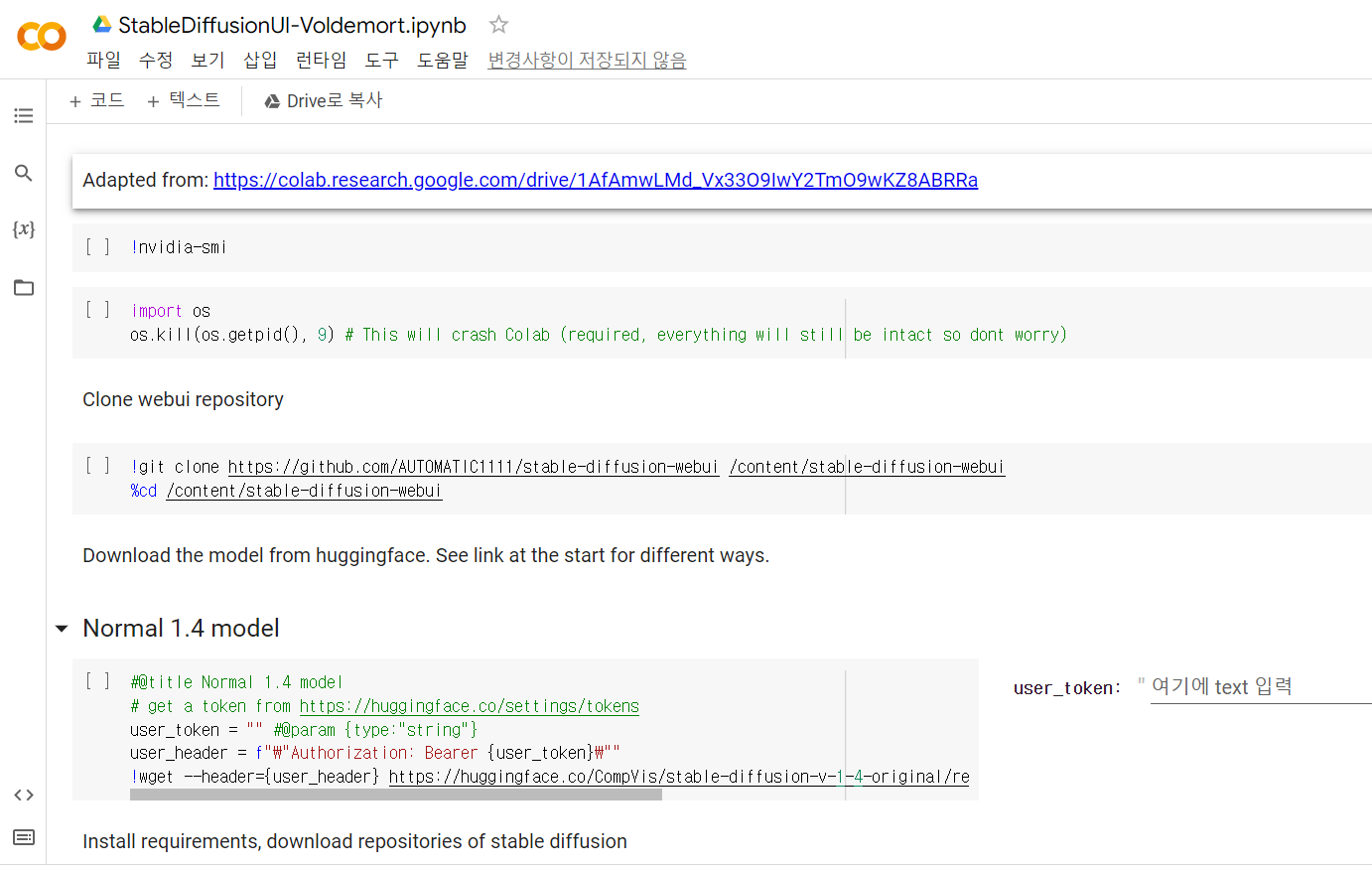This screenshot has width=1372, height=872.
Task: Open the Adapted from colab.research.google.com link
Action: (x=596, y=180)
